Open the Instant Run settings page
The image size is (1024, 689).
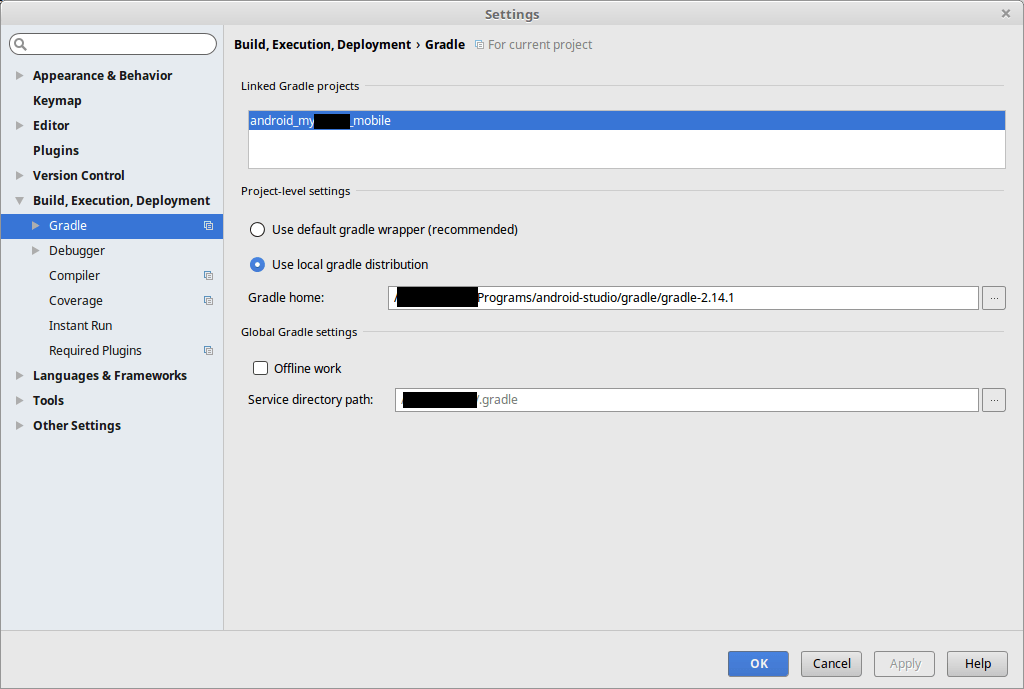tap(80, 326)
